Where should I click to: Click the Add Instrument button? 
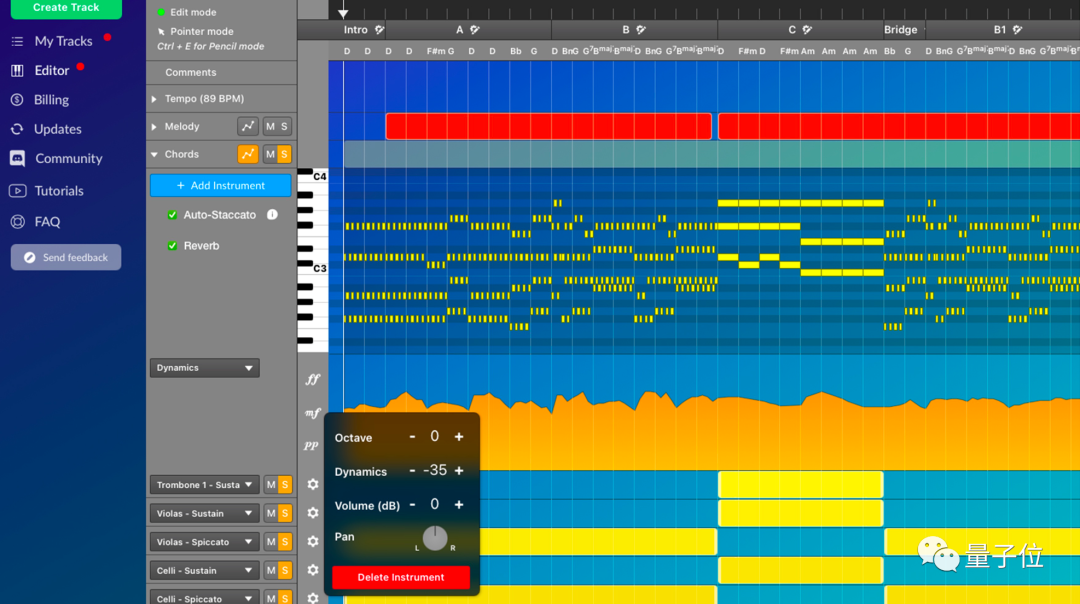coord(220,185)
